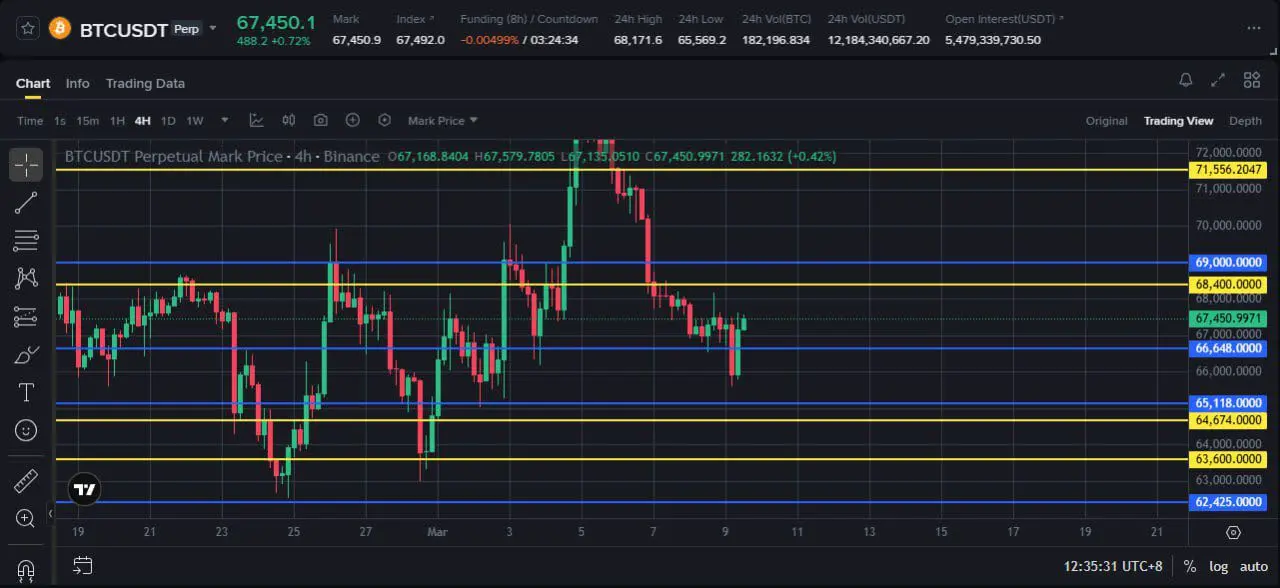Select the 63,600.0000 yellow price label

[1229, 459]
